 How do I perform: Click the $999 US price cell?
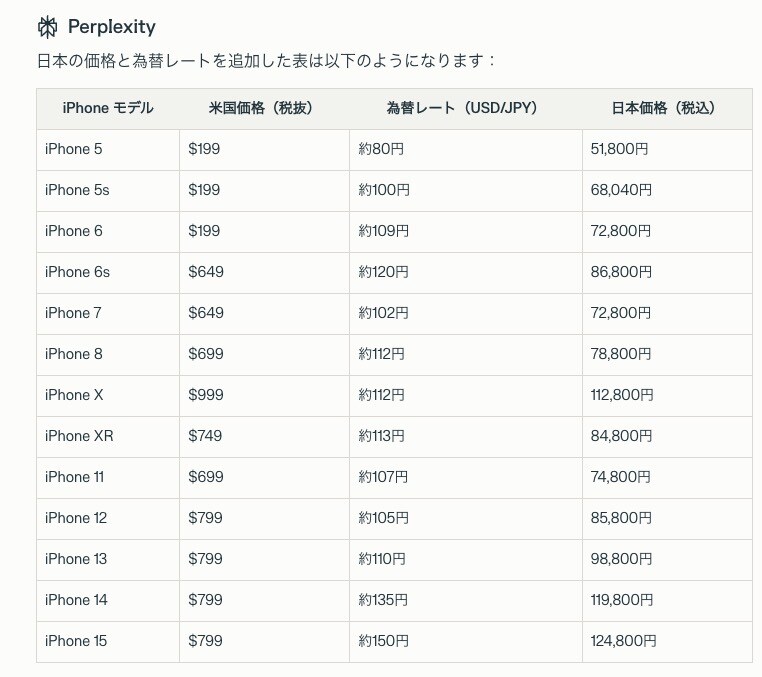205,395
